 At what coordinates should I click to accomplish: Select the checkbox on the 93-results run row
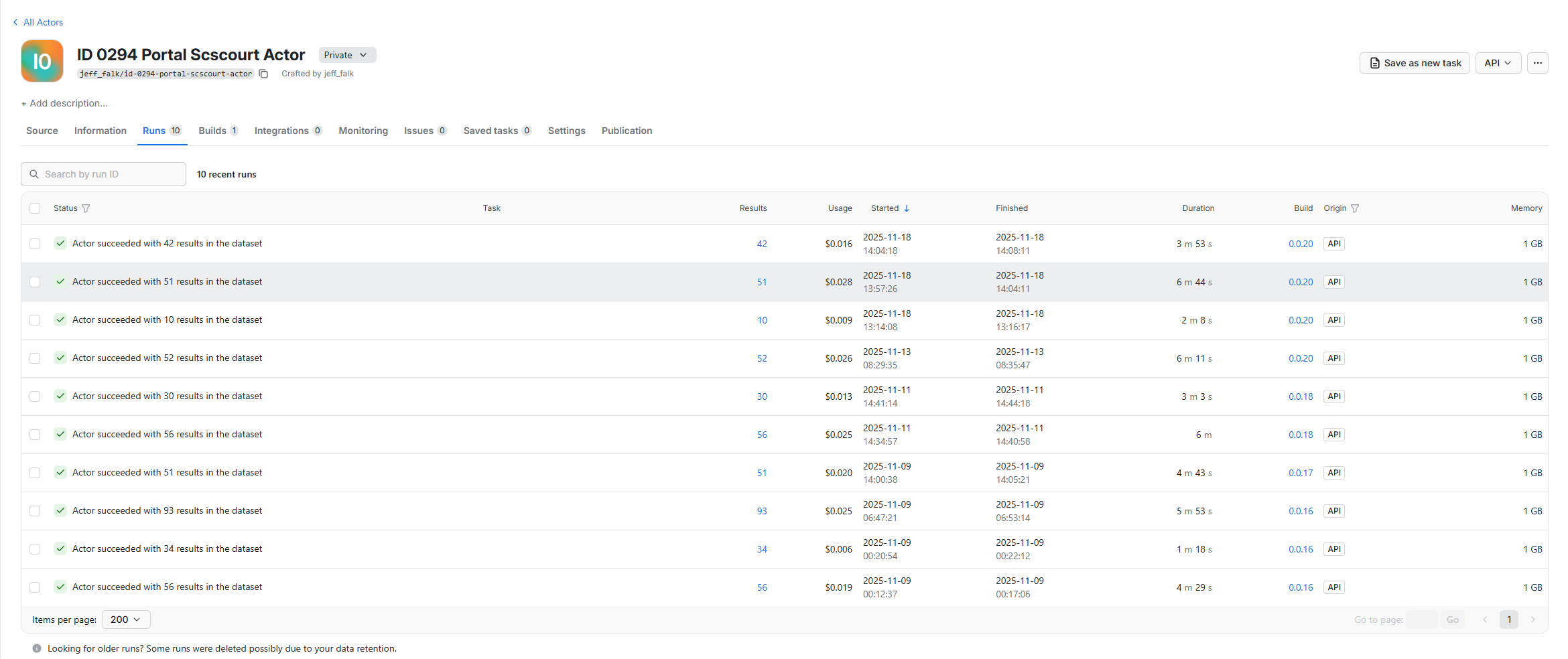coord(34,510)
